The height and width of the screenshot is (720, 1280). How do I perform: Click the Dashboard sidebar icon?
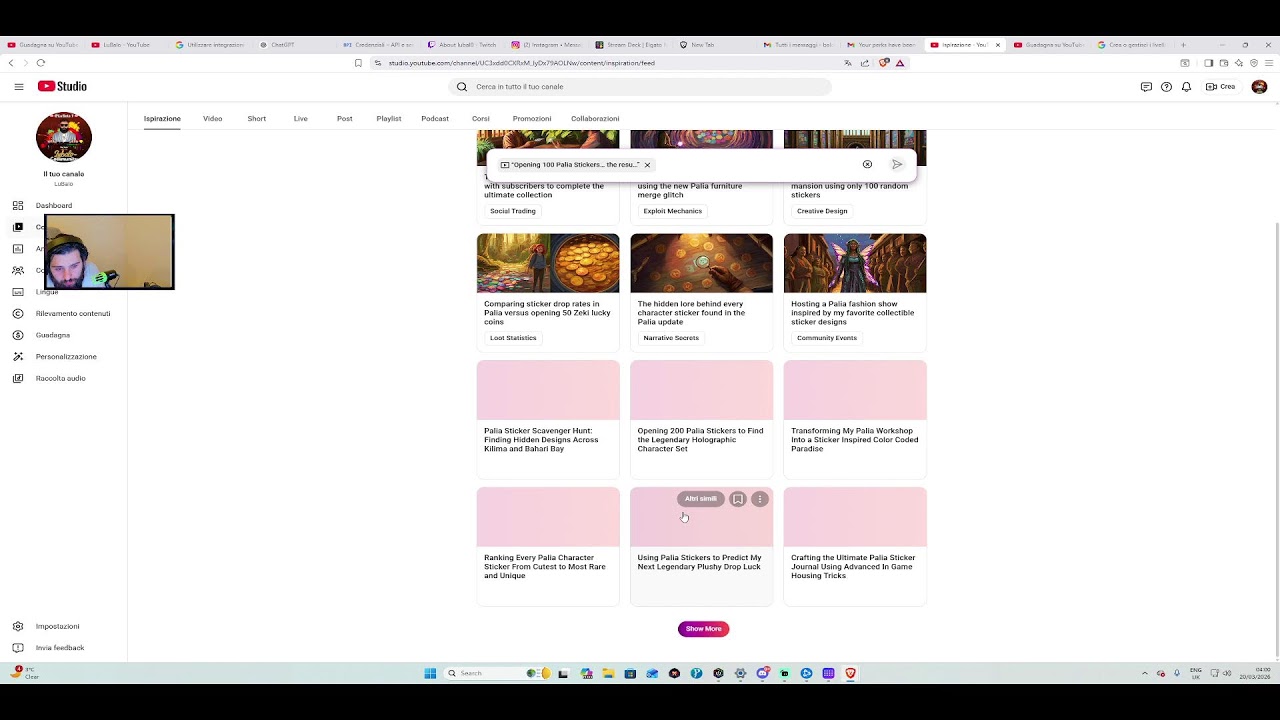[x=18, y=206]
